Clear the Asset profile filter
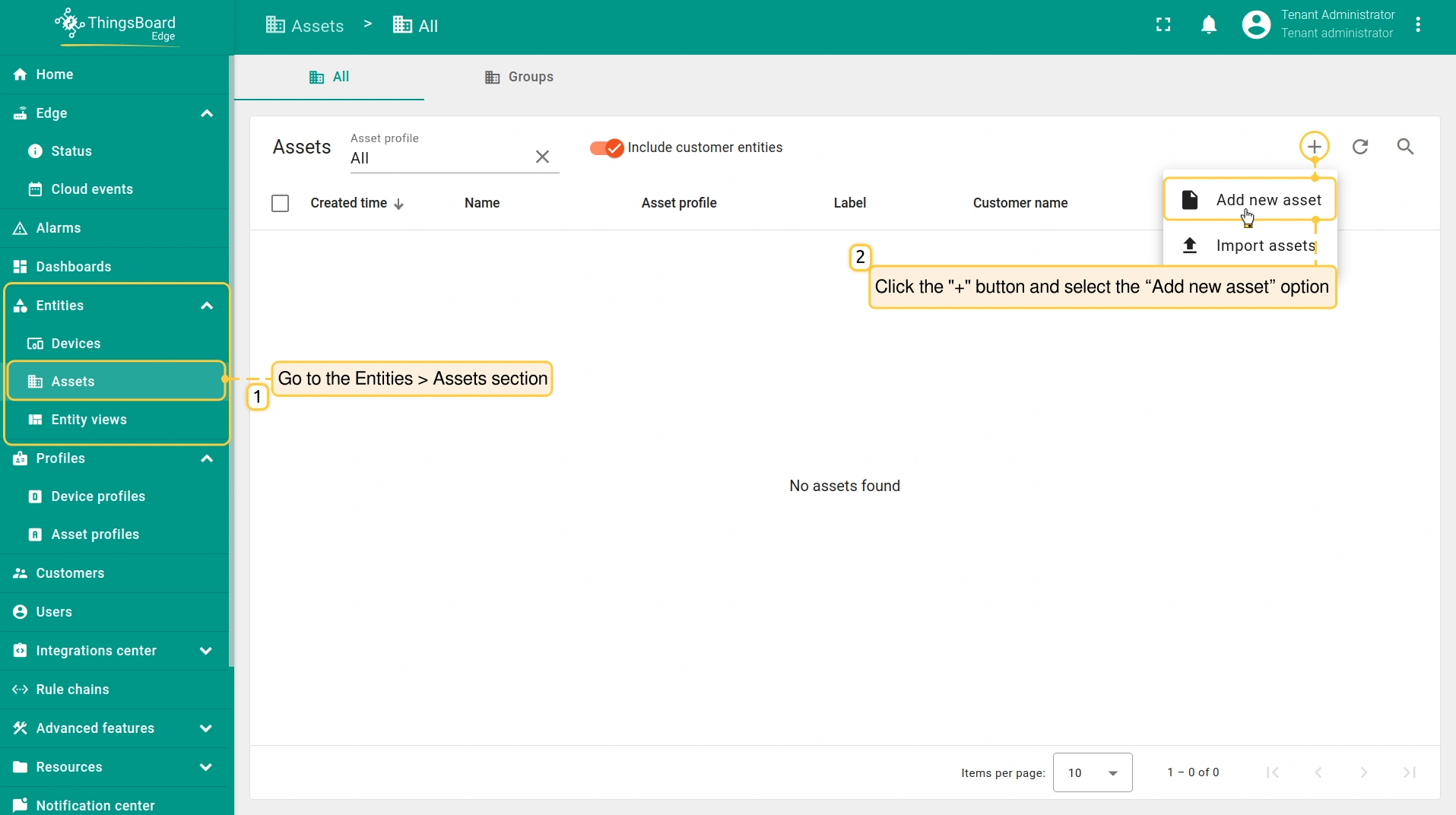 coord(542,157)
